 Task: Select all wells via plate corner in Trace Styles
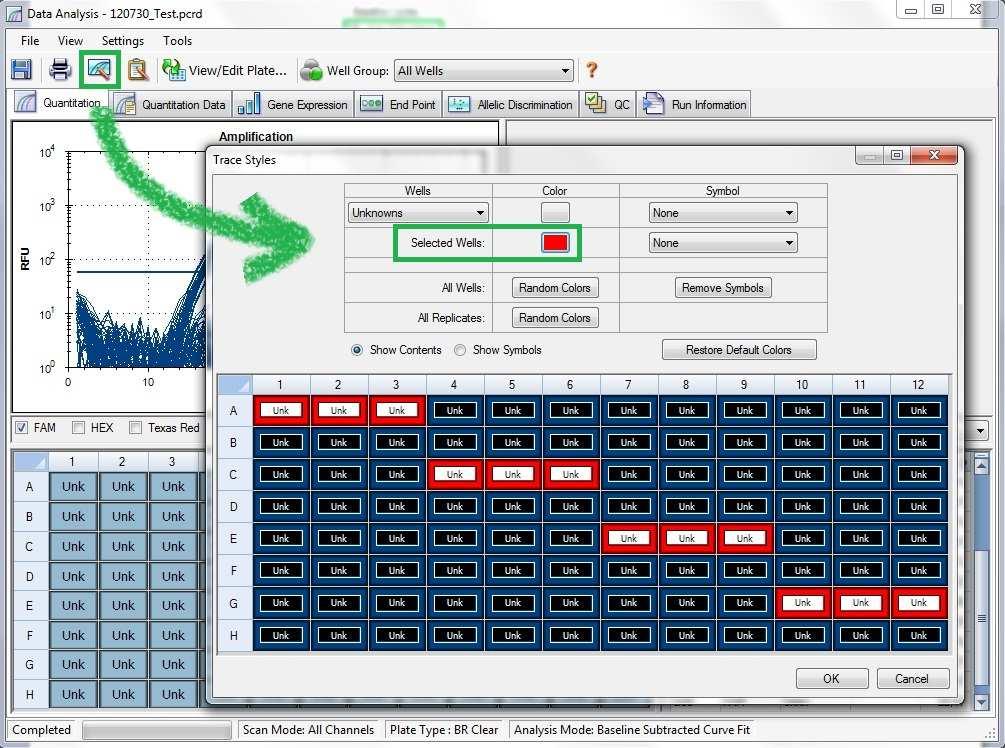235,384
